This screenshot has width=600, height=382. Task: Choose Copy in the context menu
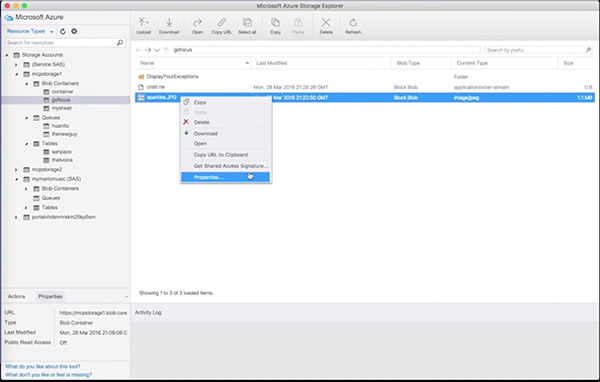pos(226,102)
